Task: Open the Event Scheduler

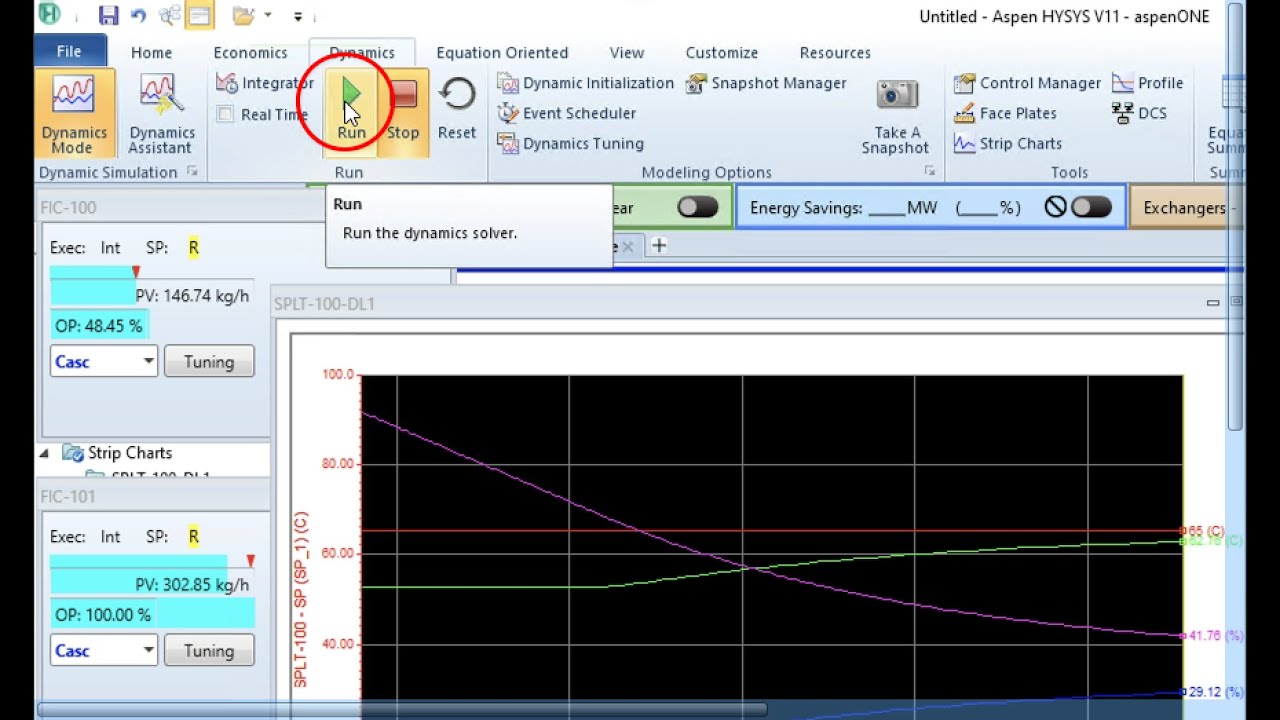Action: coord(567,113)
